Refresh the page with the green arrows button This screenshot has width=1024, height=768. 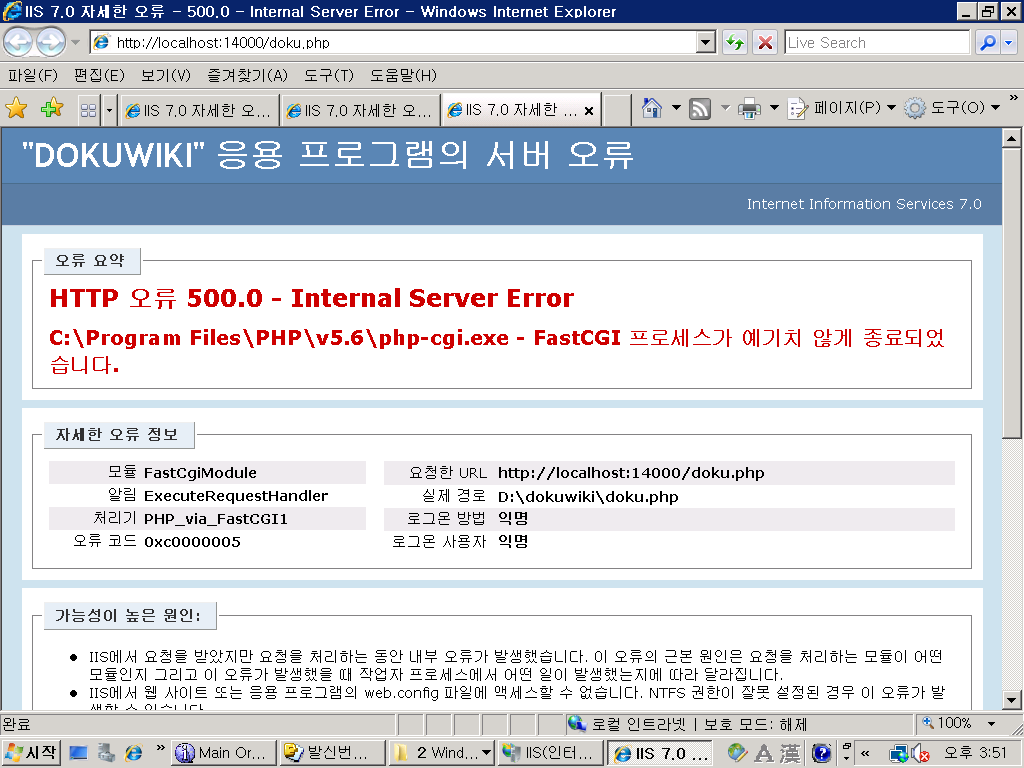[x=735, y=42]
